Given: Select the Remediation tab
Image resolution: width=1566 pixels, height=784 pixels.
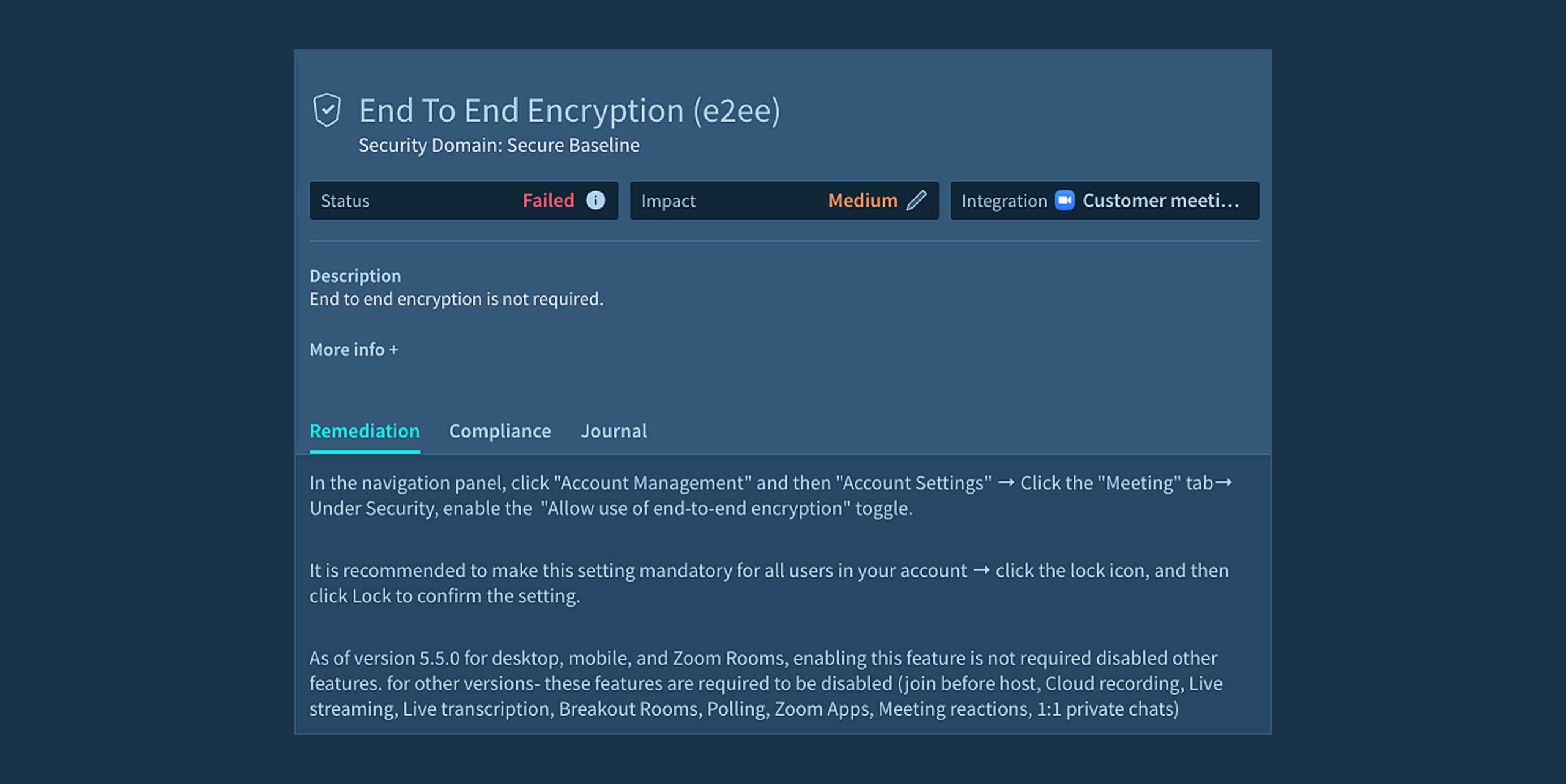Looking at the screenshot, I should [365, 431].
